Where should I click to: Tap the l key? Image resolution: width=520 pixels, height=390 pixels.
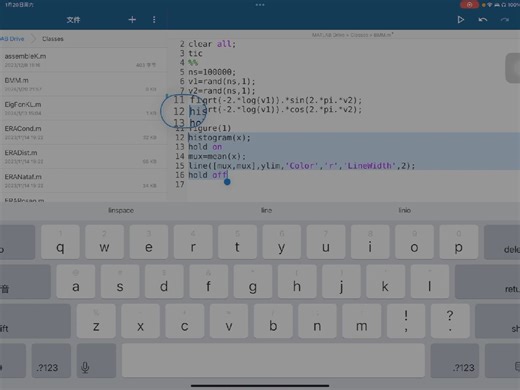coord(430,282)
